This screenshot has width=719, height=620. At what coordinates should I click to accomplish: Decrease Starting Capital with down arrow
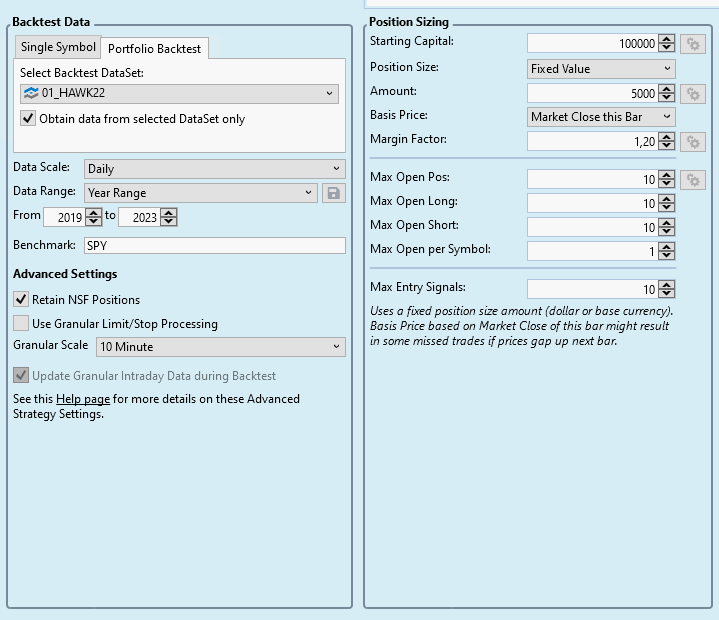click(x=667, y=48)
